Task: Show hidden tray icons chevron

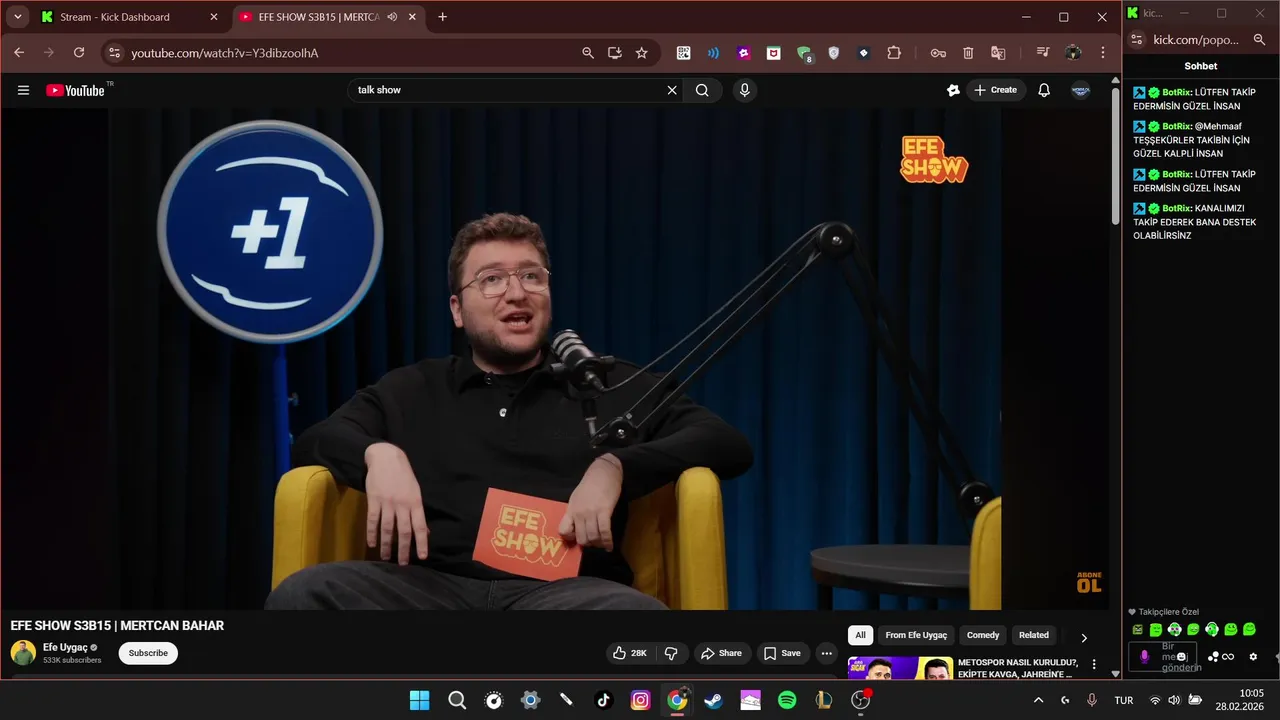Action: (1038, 700)
